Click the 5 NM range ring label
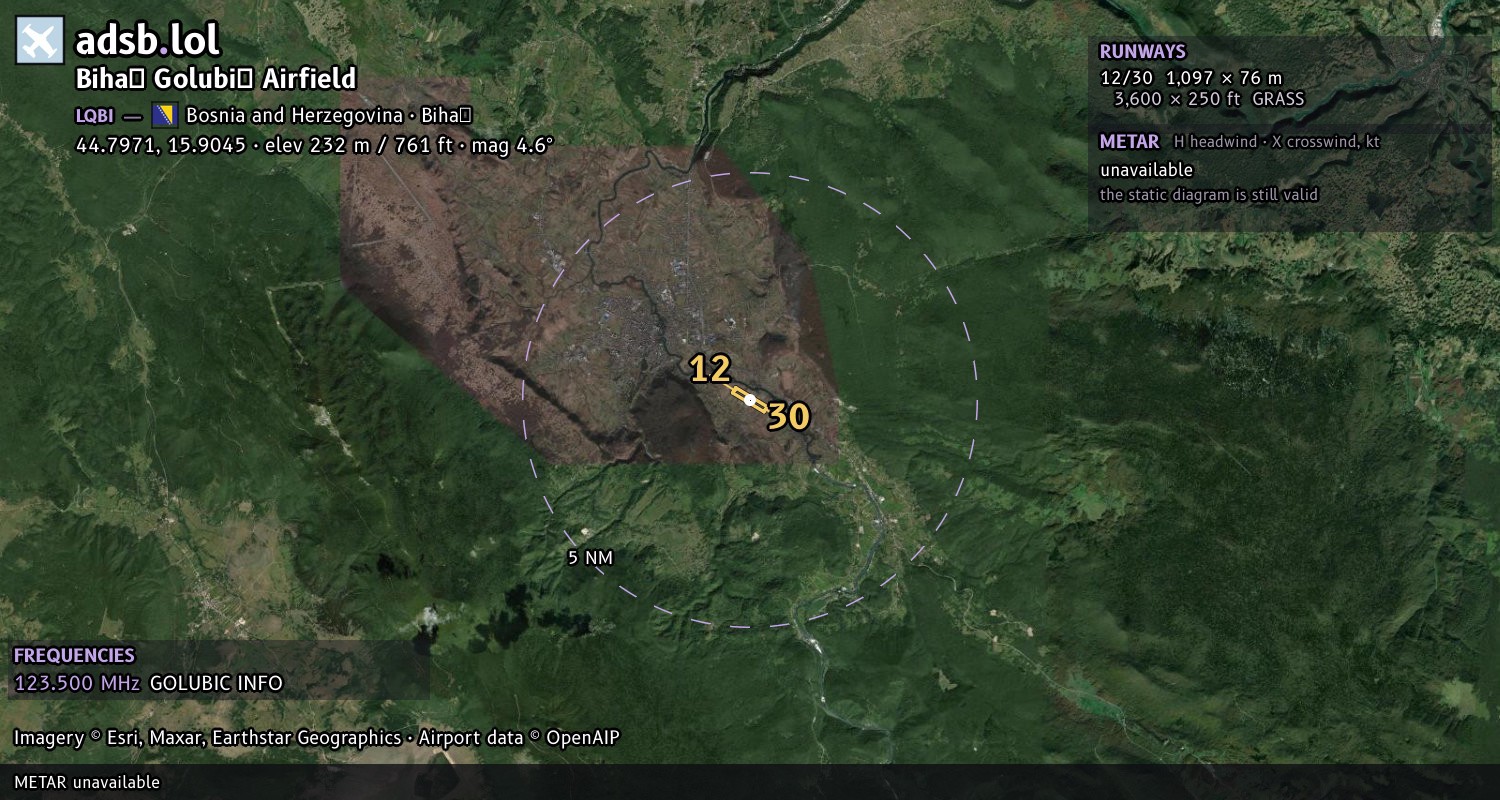The height and width of the screenshot is (800, 1500). click(x=590, y=558)
